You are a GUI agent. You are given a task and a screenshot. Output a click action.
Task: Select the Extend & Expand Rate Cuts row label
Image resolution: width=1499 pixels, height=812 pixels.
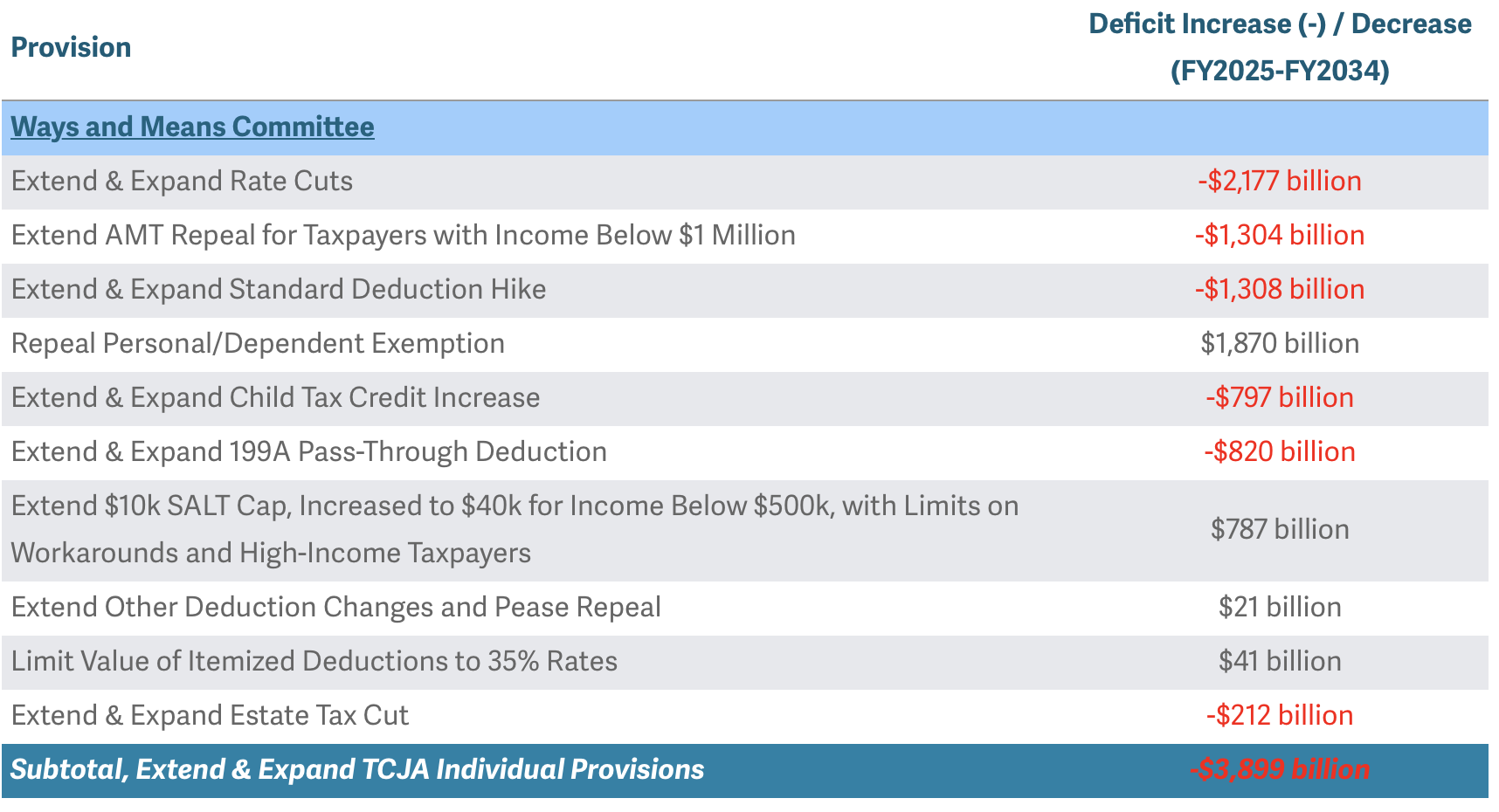pos(182,182)
